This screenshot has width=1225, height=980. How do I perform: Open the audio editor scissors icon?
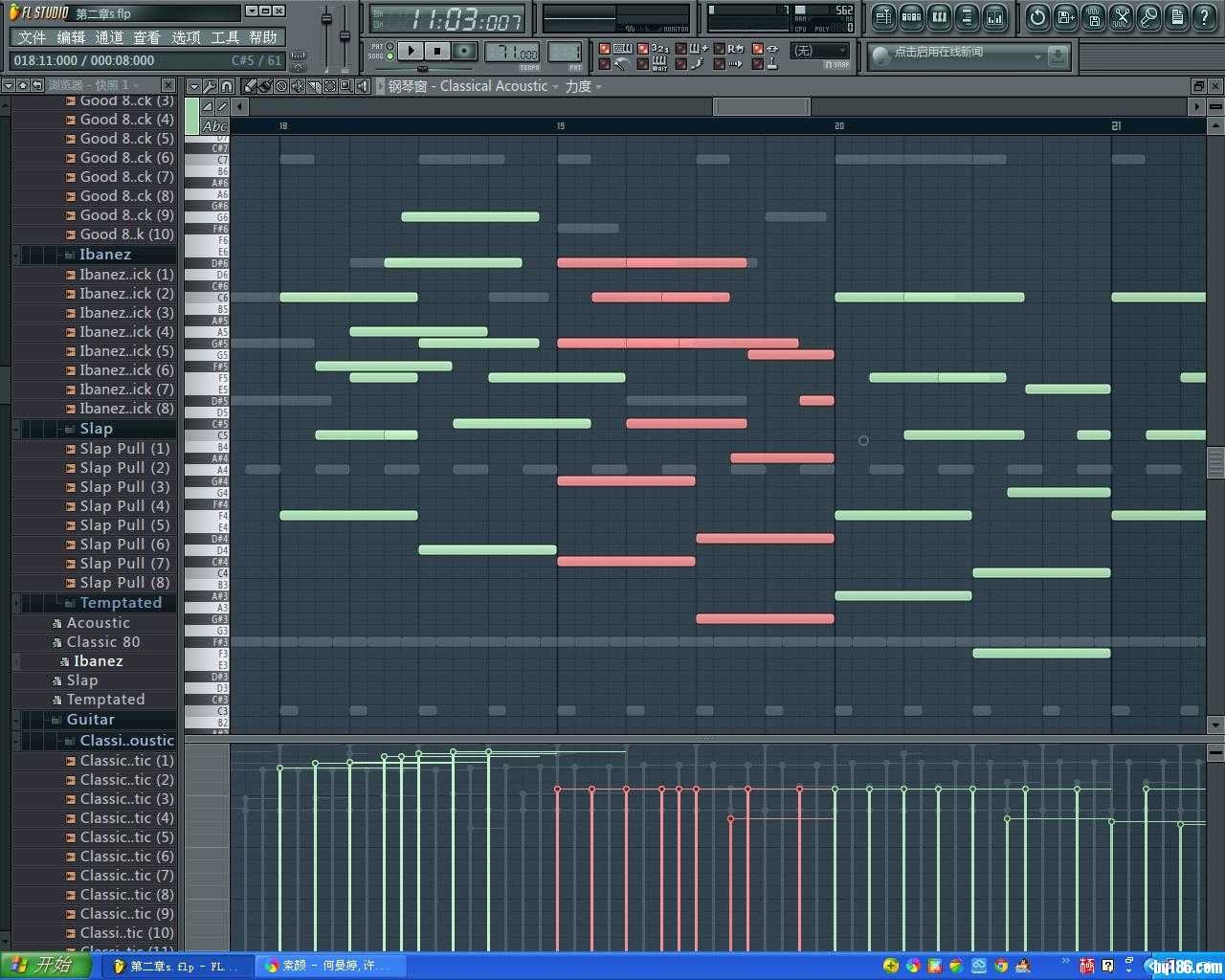click(x=1121, y=16)
